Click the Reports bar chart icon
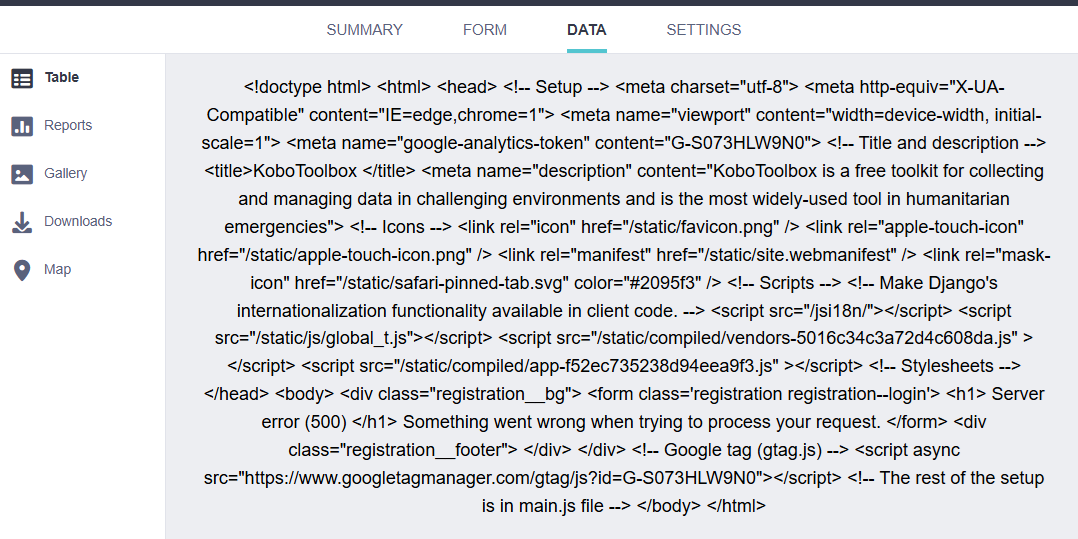This screenshot has width=1078, height=539. tap(22, 126)
